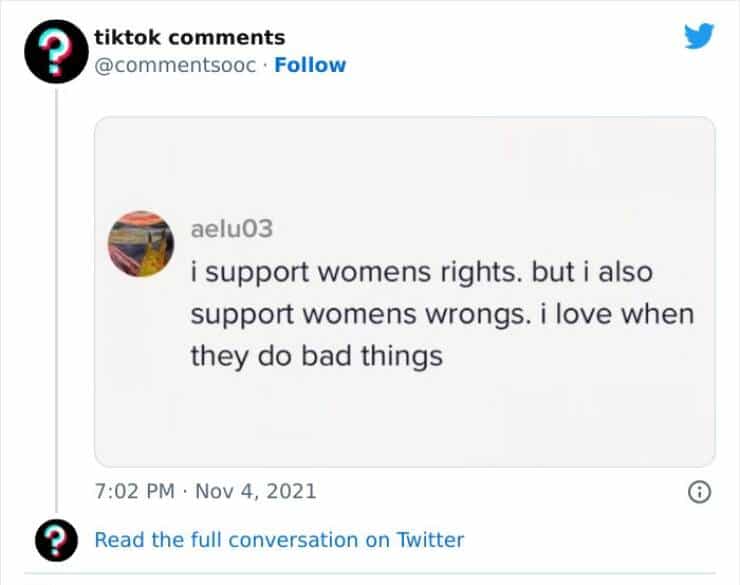Screen dimensions: 740x585
Task: Click the 7:02 PM time in timestamp
Action: tap(131, 491)
